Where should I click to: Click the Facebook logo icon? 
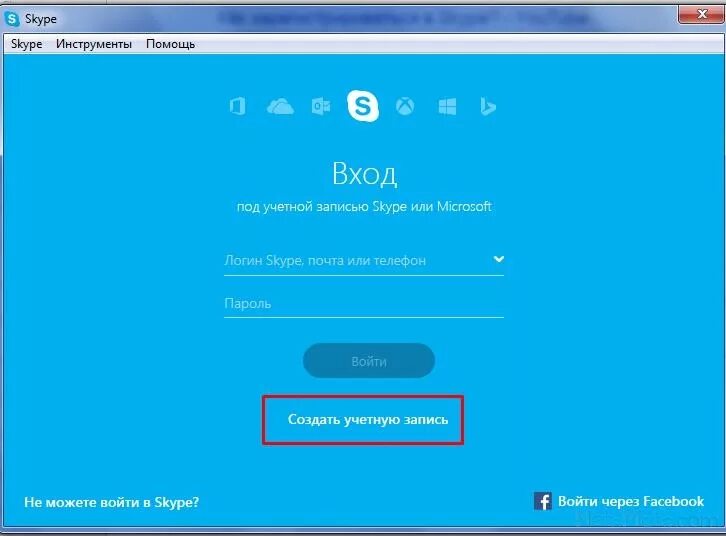click(x=543, y=501)
